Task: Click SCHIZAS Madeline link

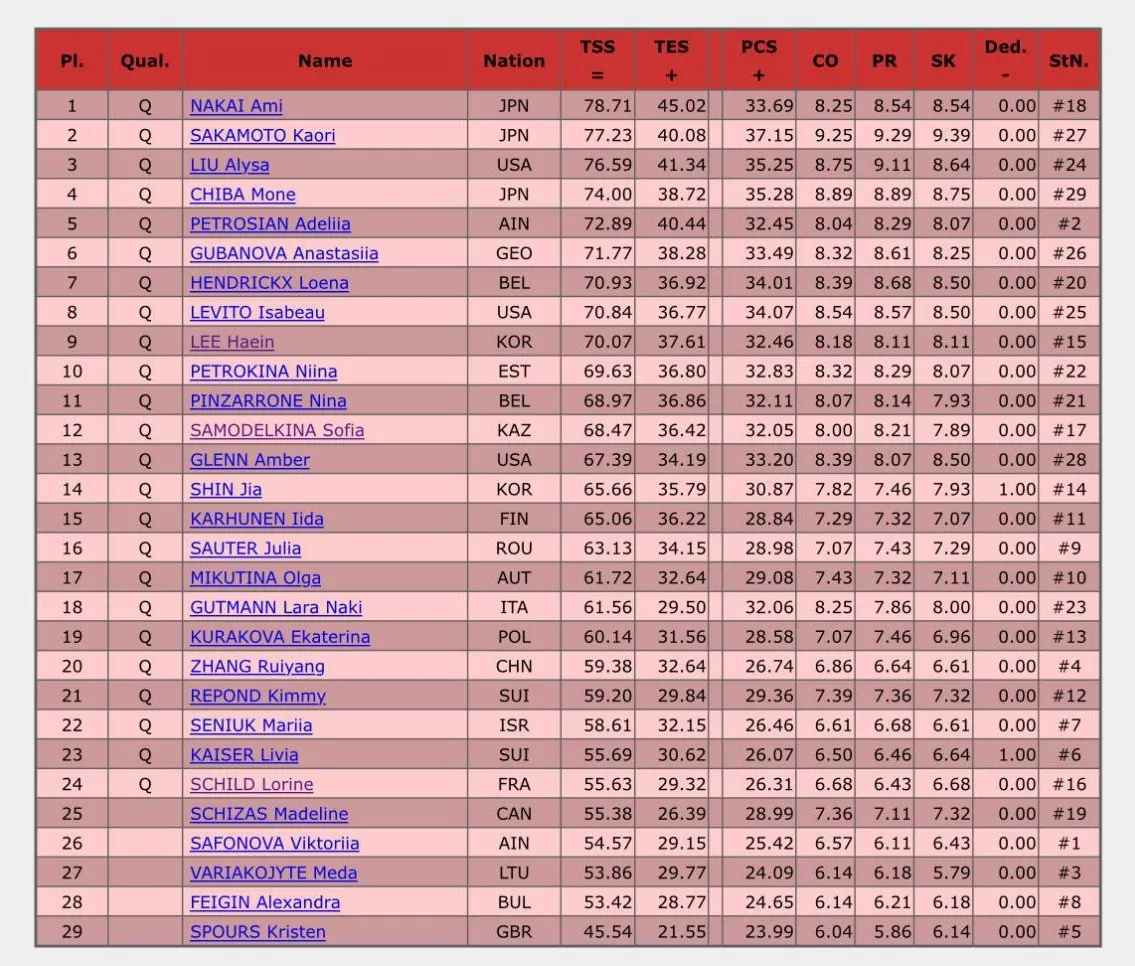Action: pyautogui.click(x=269, y=814)
